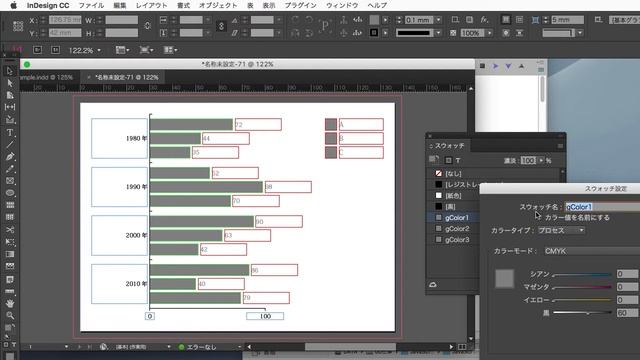Viewport: 640px width, 360px height.
Task: Open the InDesign CC application menu
Action: [48, 5]
